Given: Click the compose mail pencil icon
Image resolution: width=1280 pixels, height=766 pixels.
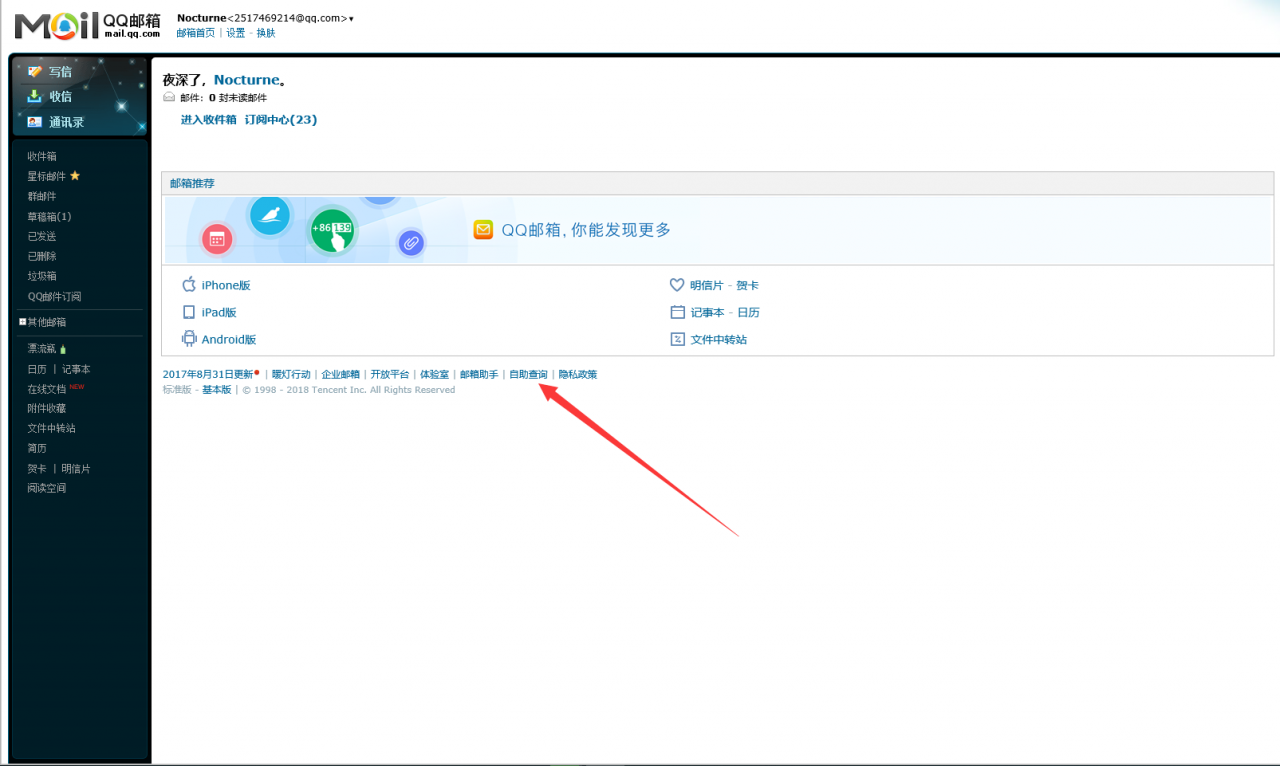Looking at the screenshot, I should [35, 71].
